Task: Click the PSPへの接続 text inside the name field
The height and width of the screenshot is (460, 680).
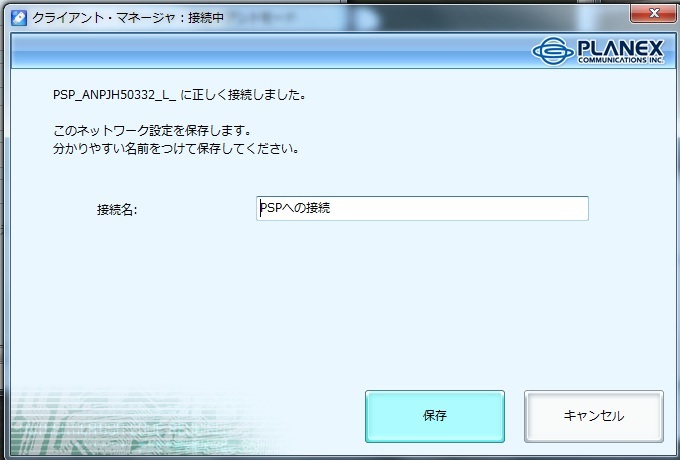Action: coord(295,208)
